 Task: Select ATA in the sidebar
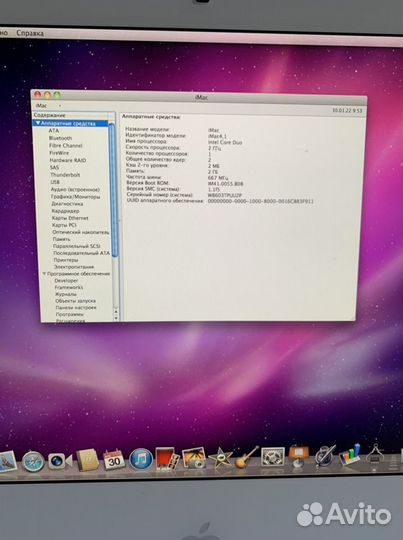(53, 131)
